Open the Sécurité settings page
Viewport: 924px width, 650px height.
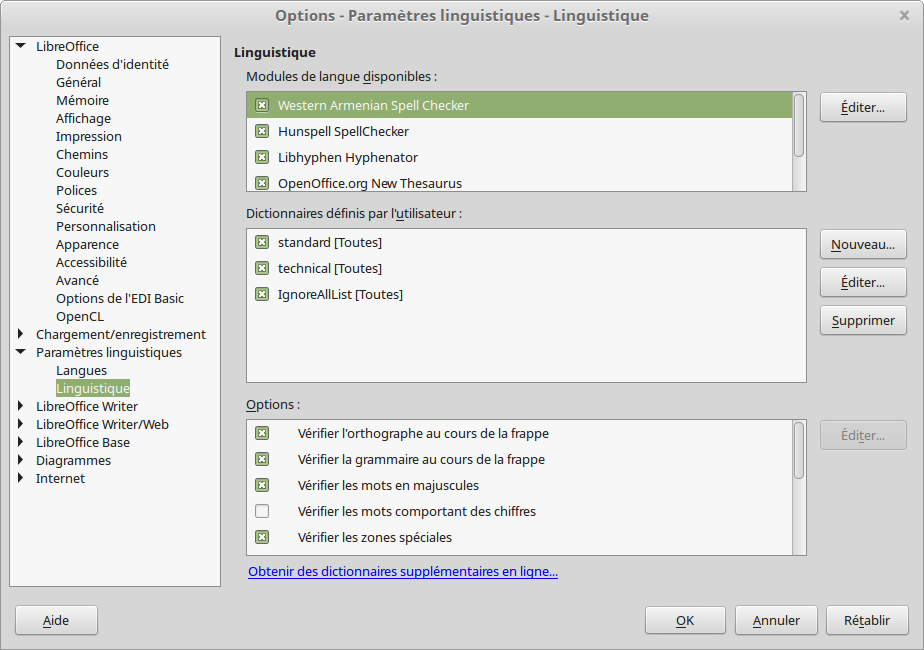click(x=80, y=209)
